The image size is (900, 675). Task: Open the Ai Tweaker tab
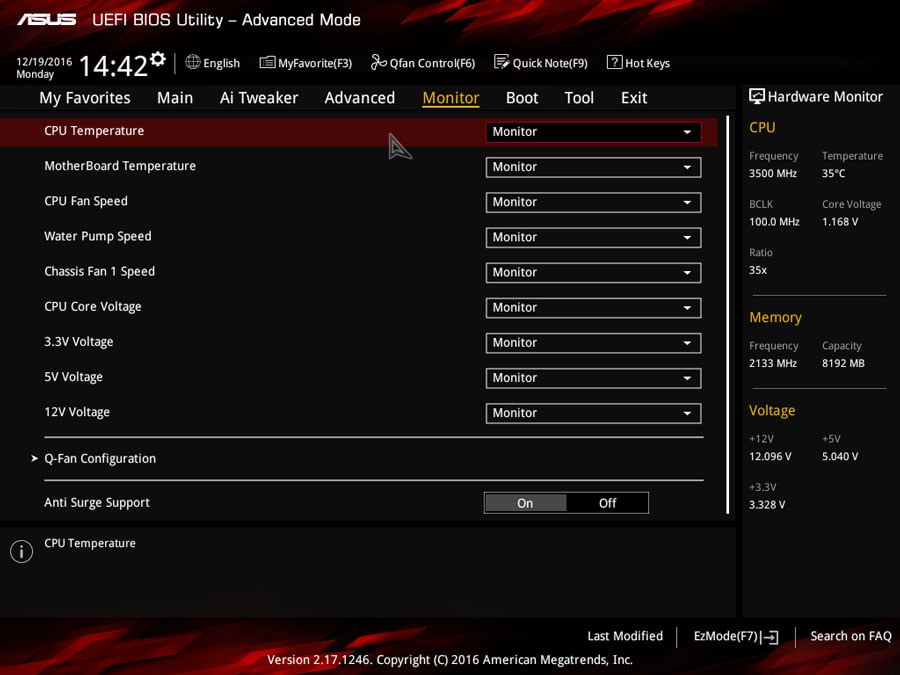[x=259, y=98]
